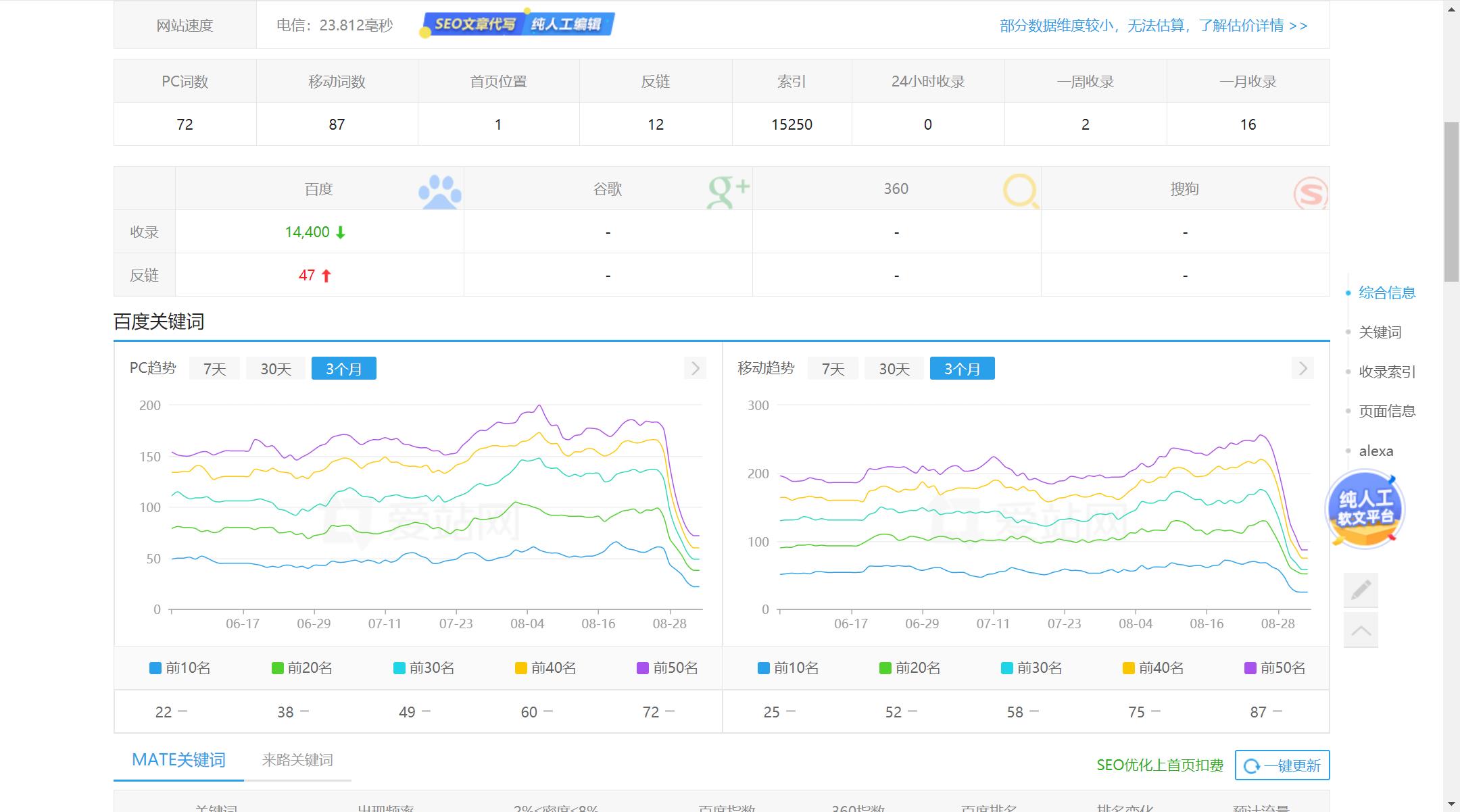Click PC 前20名 count 38

[x=285, y=712]
